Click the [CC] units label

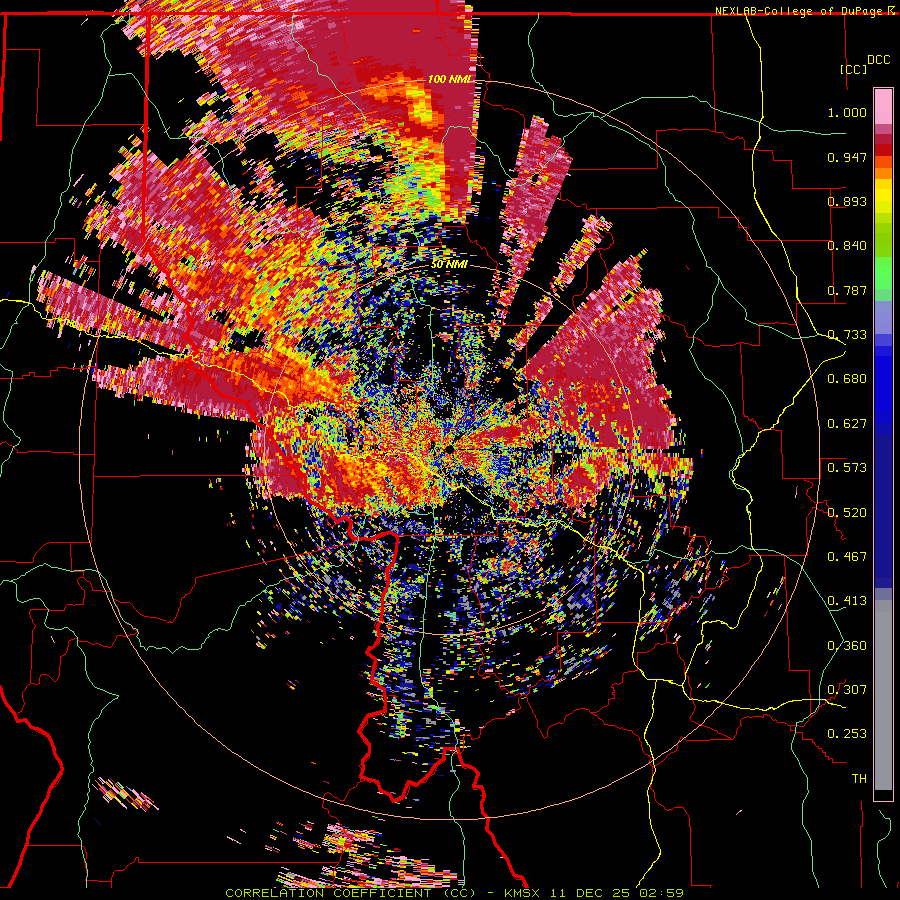click(853, 69)
